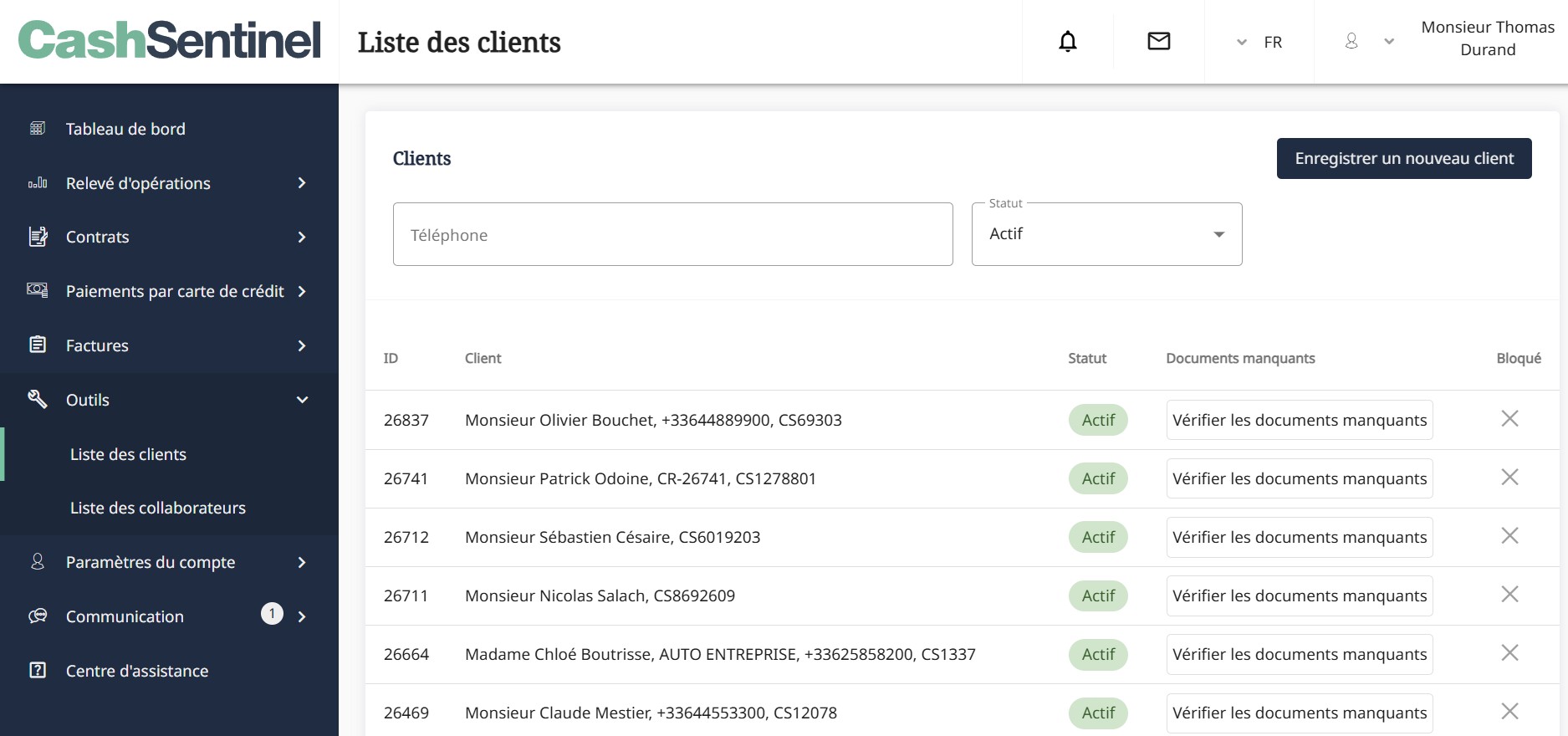Open the notifications bell
The width and height of the screenshot is (1568, 736).
pyautogui.click(x=1068, y=41)
